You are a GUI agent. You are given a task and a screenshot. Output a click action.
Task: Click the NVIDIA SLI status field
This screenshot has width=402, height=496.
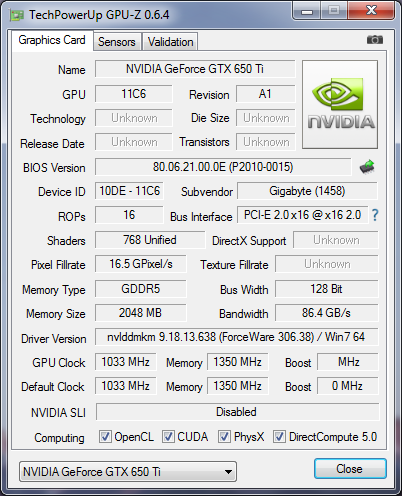pyautogui.click(x=237, y=412)
